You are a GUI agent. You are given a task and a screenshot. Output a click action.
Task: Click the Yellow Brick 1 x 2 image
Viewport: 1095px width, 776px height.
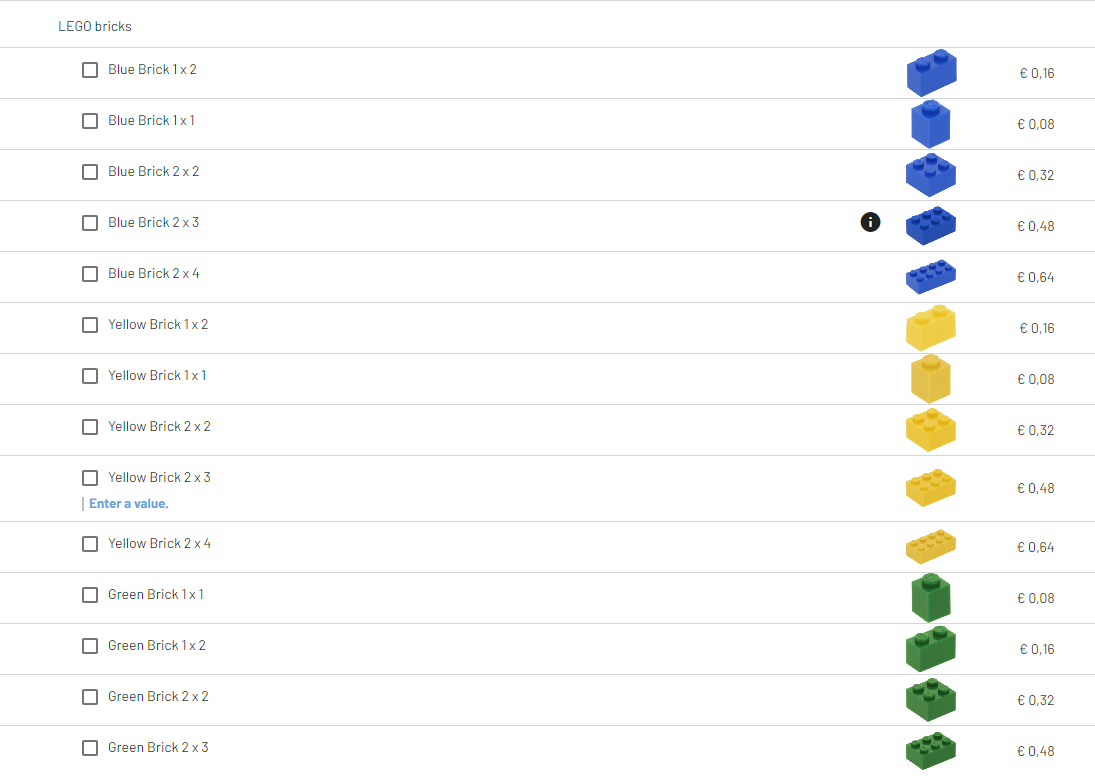[x=931, y=328]
